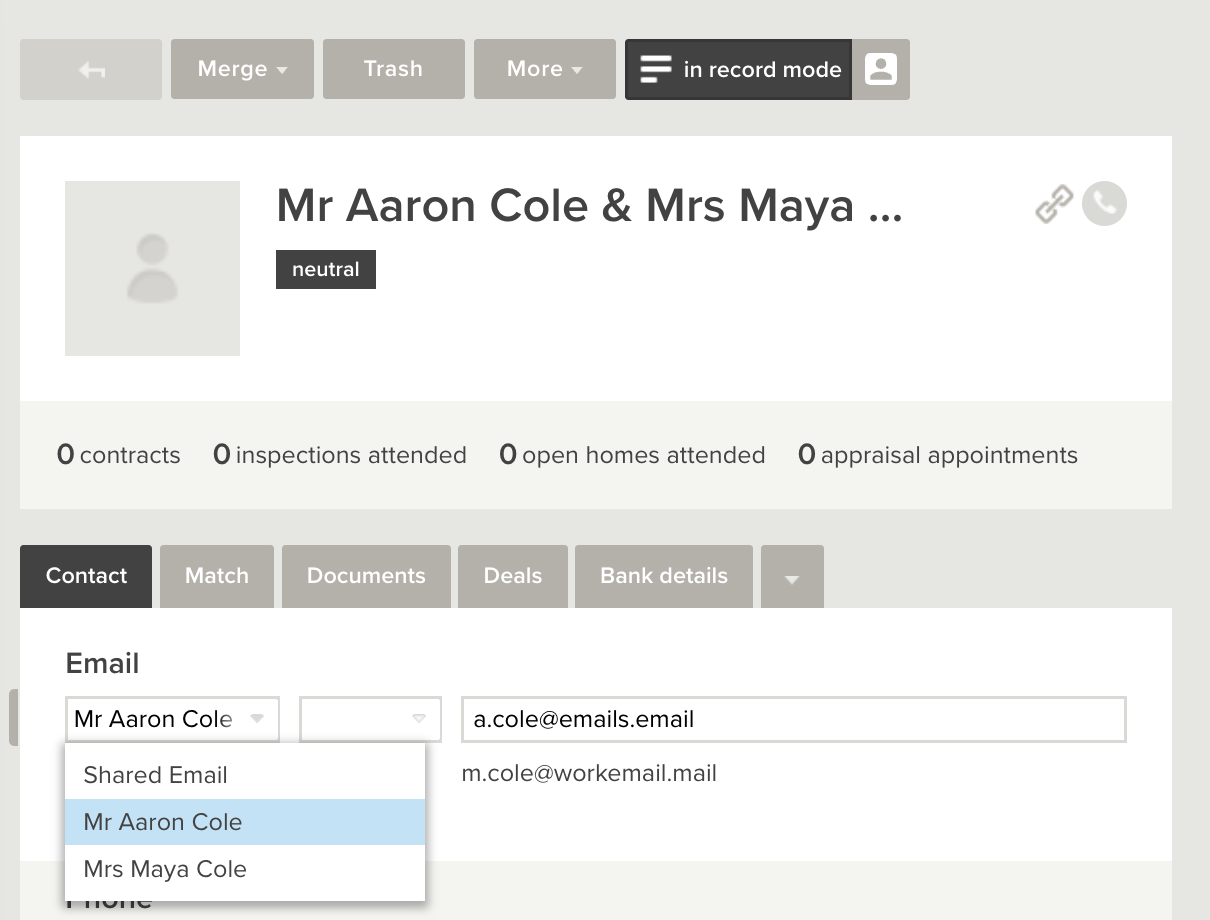Open the Mr Aaron Cole email owner dropdown
Screen dimensions: 1210x920
[172, 719]
